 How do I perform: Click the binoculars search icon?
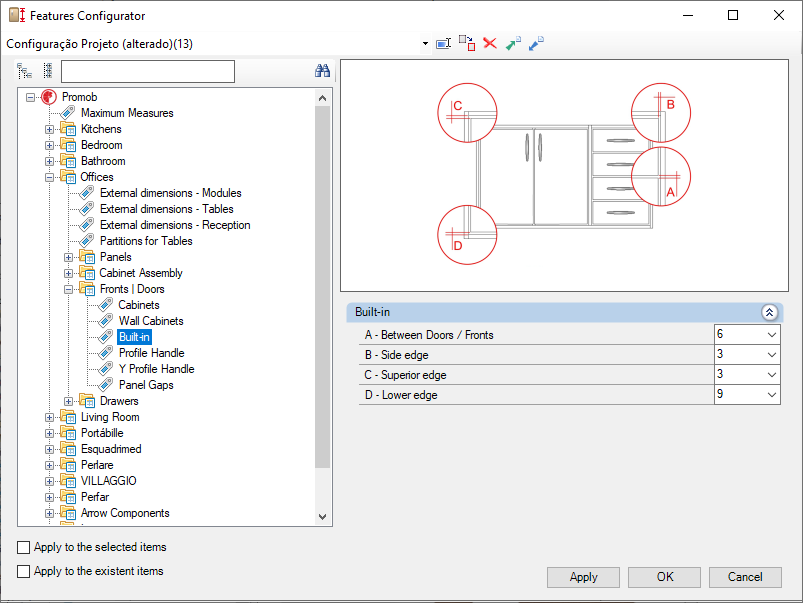(x=322, y=71)
